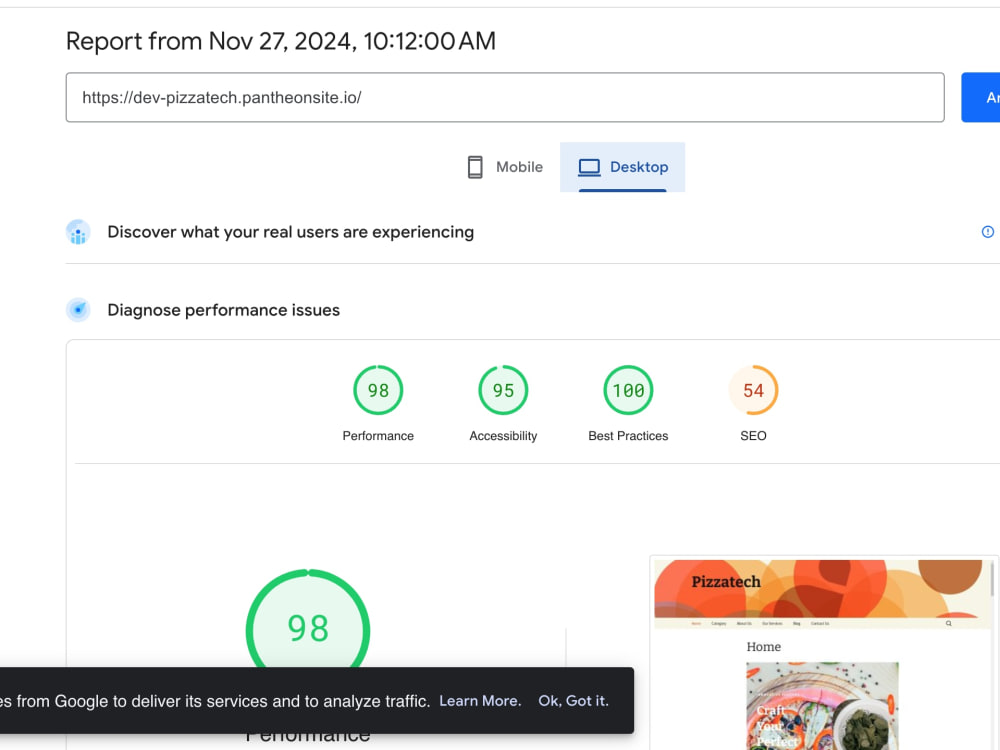The image size is (1000, 750).
Task: Click the Diagnose performance issues heading
Action: pyautogui.click(x=224, y=310)
